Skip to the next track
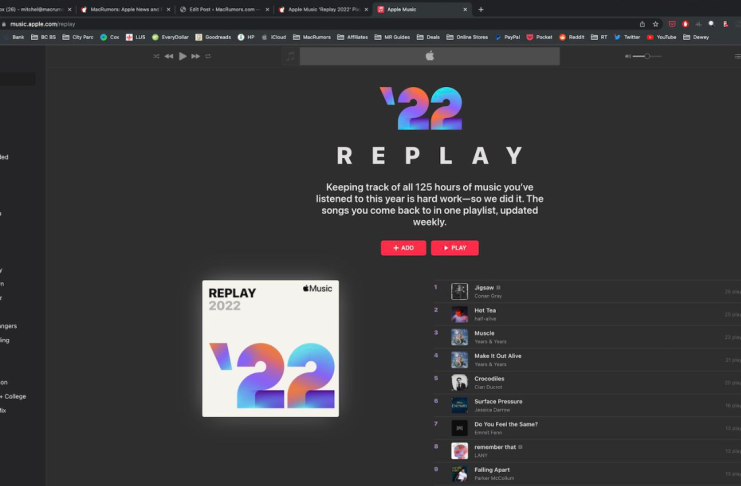The height and width of the screenshot is (486, 741). click(196, 56)
